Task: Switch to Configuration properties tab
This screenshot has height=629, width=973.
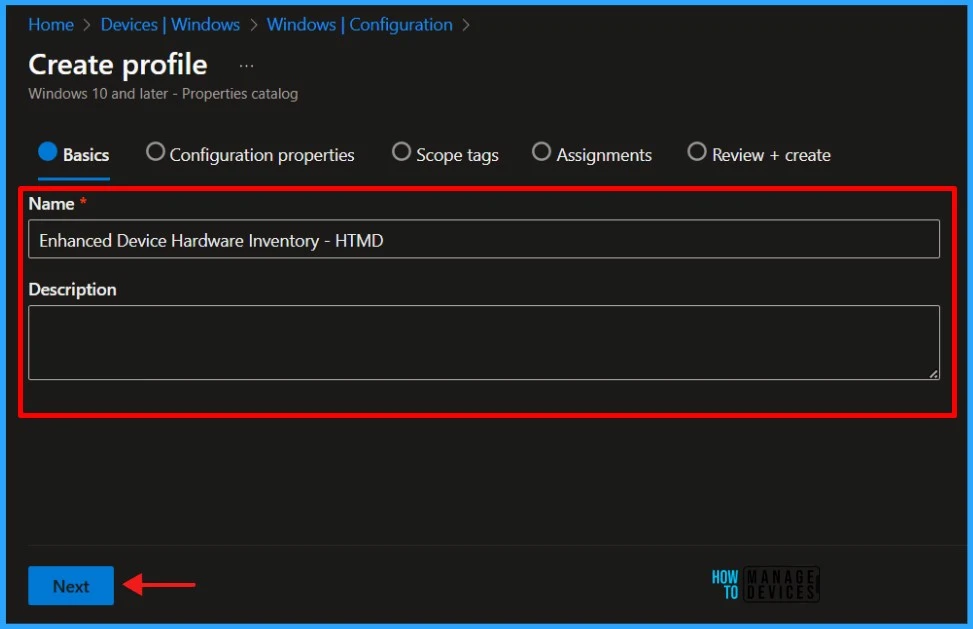Action: coord(250,154)
